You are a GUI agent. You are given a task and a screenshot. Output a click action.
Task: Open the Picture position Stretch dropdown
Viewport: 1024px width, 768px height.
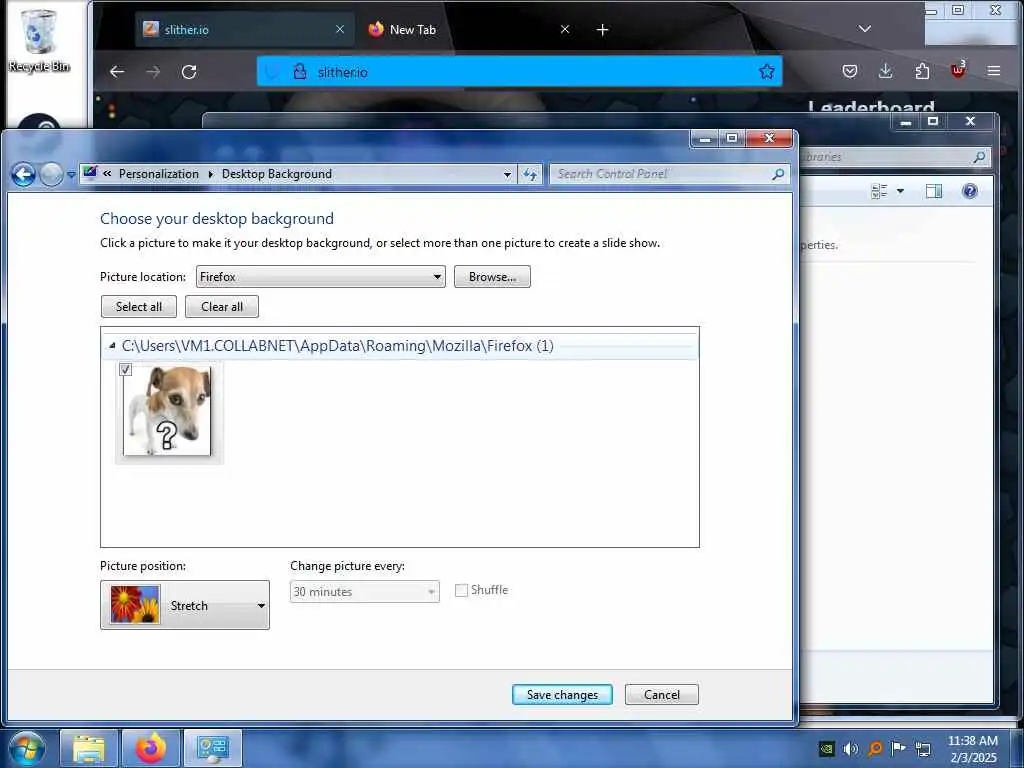[x=185, y=605]
